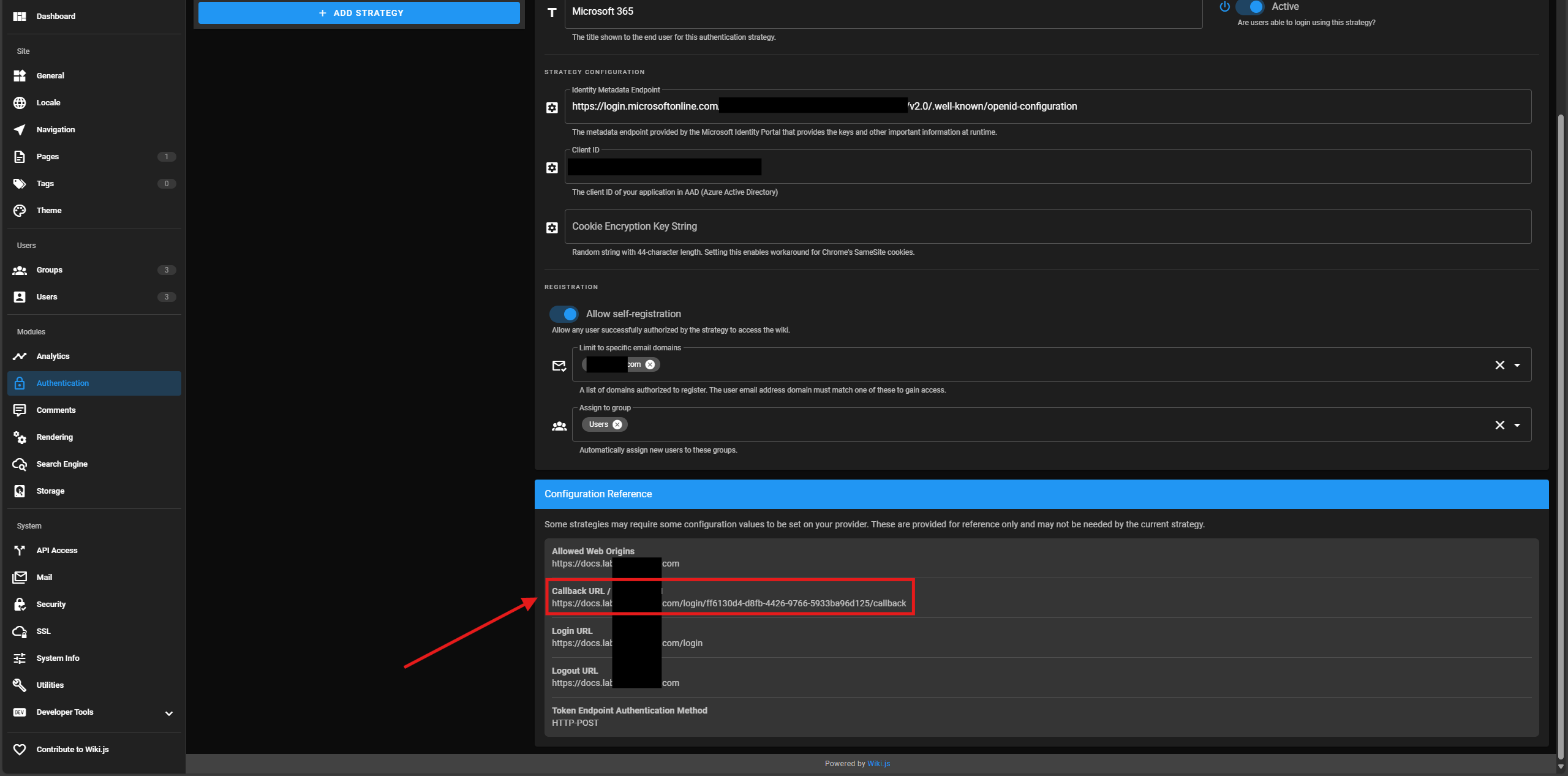Screen dimensions: 1568x776
Task: Click the Identity Metadata Endpoint field
Action: 1048,107
